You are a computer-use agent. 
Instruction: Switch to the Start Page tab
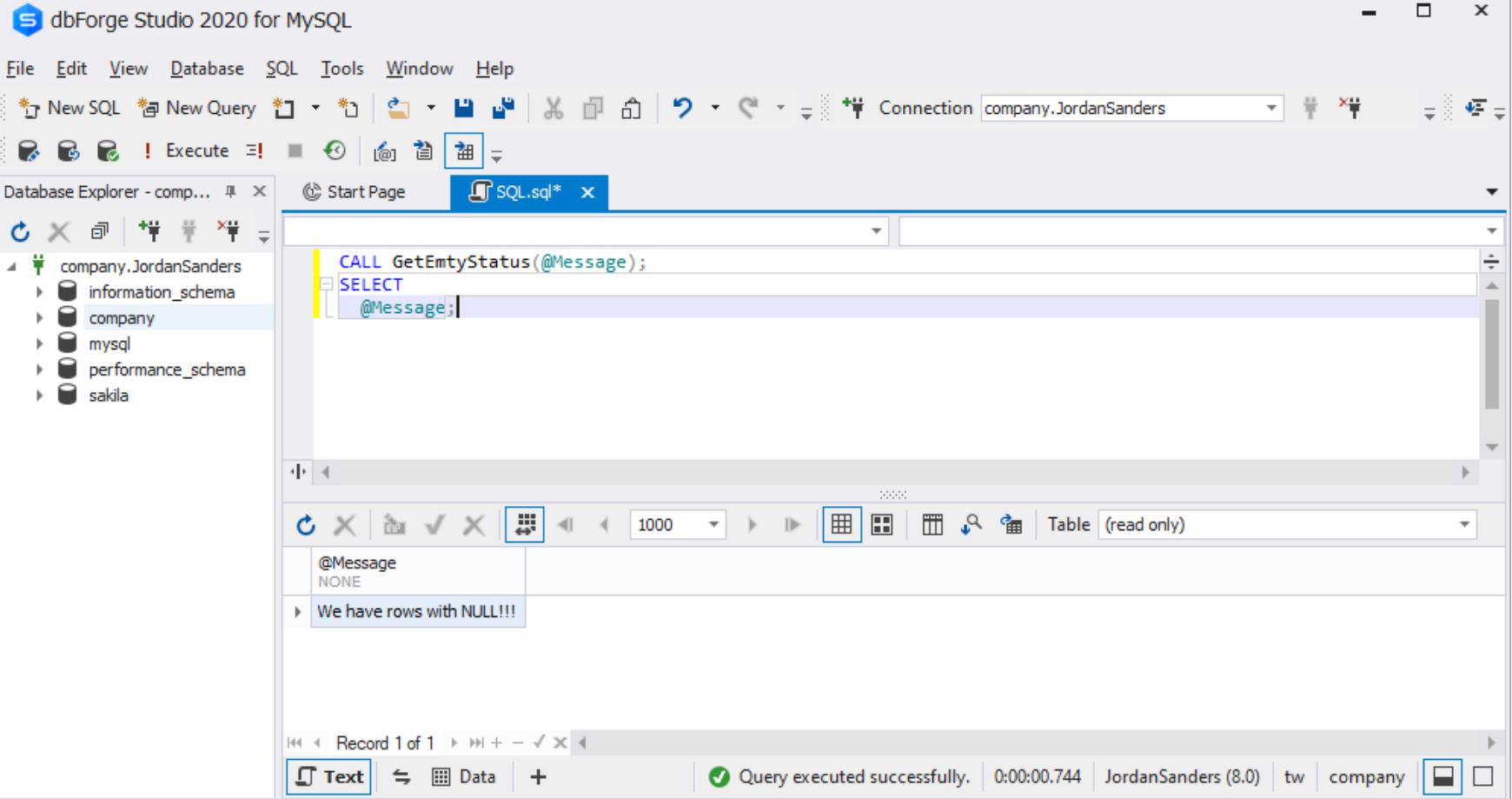click(x=363, y=191)
